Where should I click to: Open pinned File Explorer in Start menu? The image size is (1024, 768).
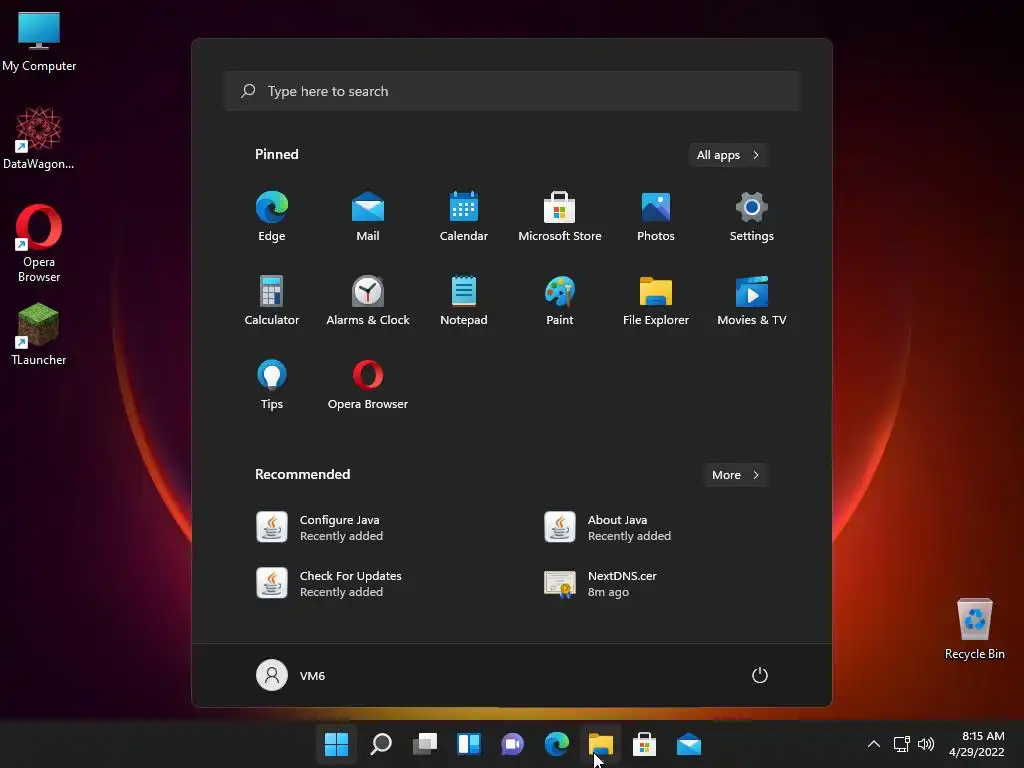[x=656, y=300]
